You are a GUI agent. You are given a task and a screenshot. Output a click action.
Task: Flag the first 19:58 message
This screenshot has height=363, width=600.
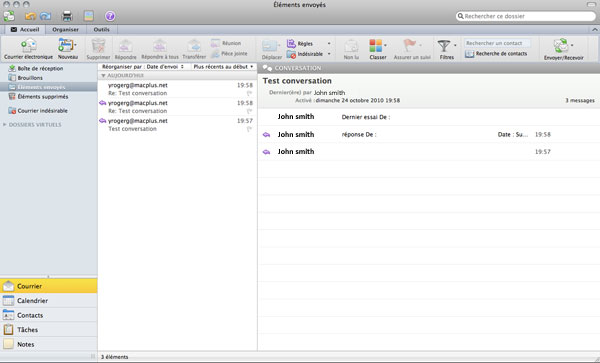pos(249,93)
